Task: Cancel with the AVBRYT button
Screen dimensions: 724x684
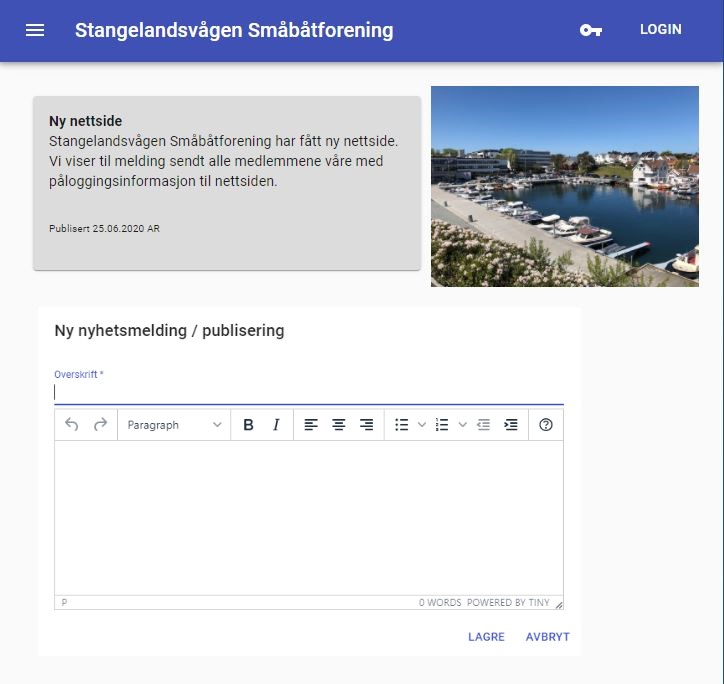Action: tap(547, 637)
